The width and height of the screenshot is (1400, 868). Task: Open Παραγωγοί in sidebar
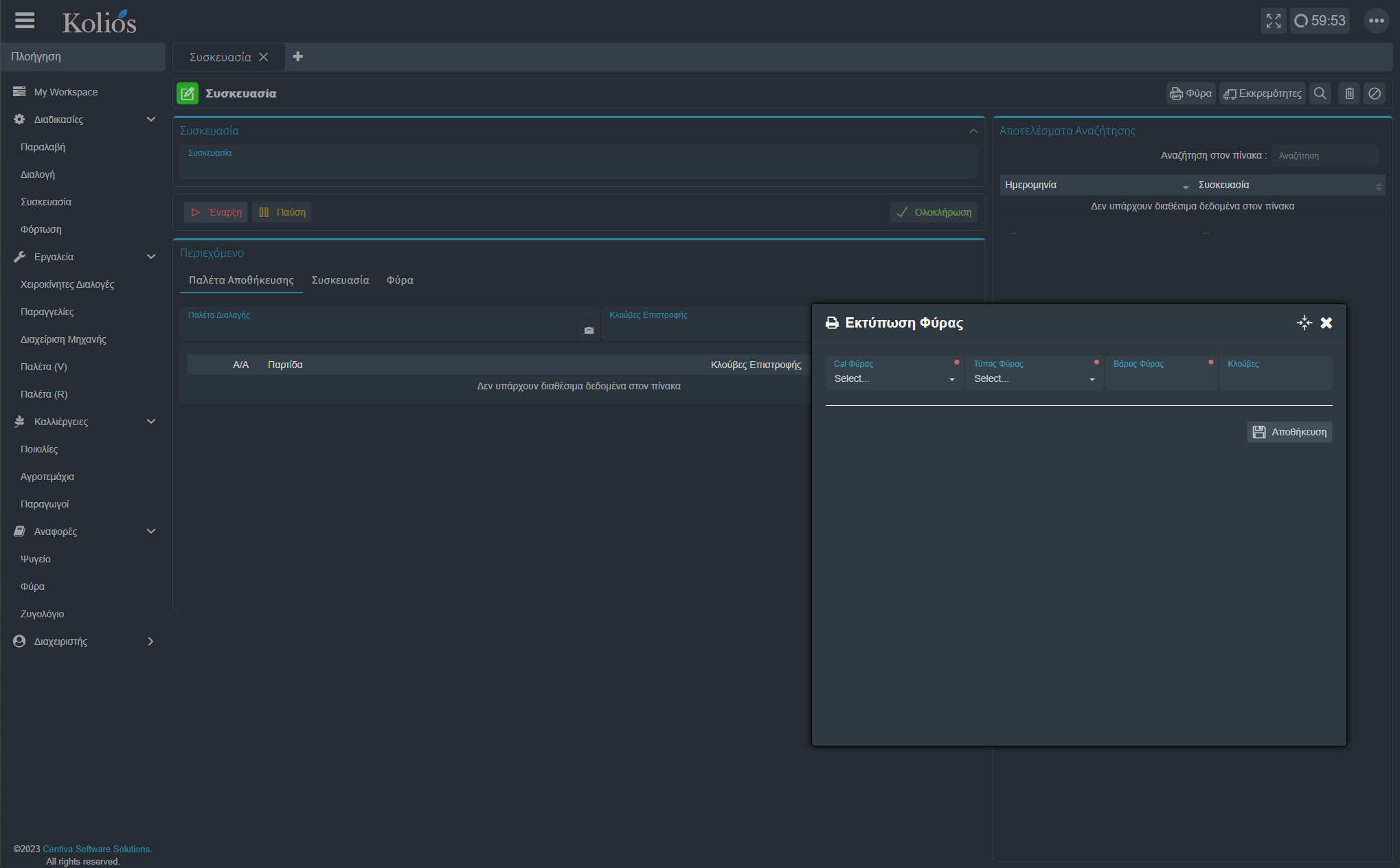45,504
